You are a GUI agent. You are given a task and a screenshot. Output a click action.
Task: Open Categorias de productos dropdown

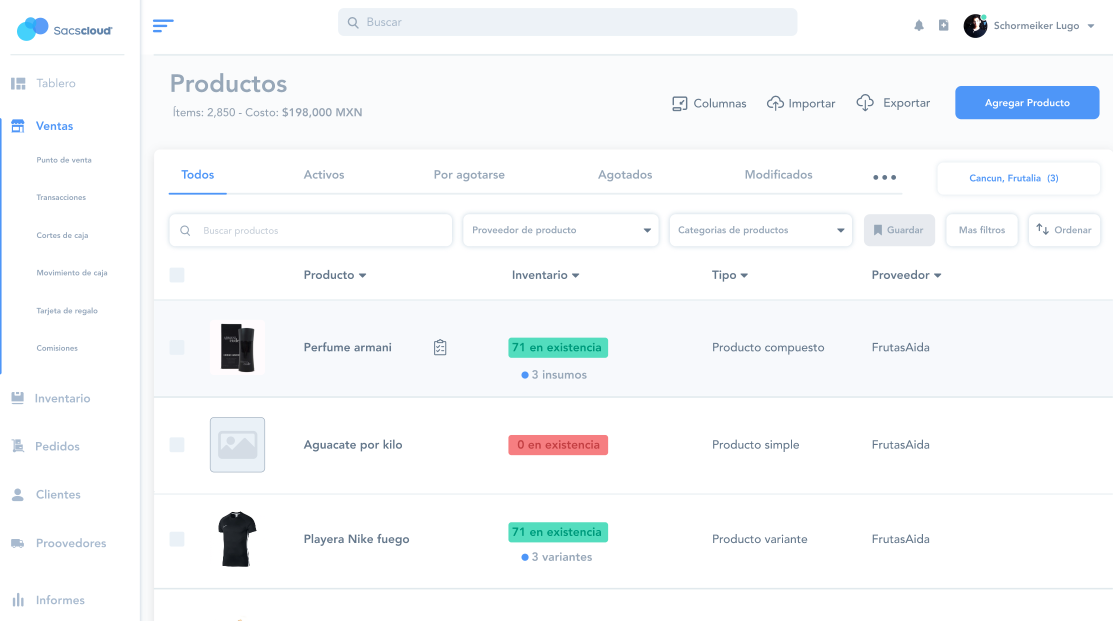point(760,230)
